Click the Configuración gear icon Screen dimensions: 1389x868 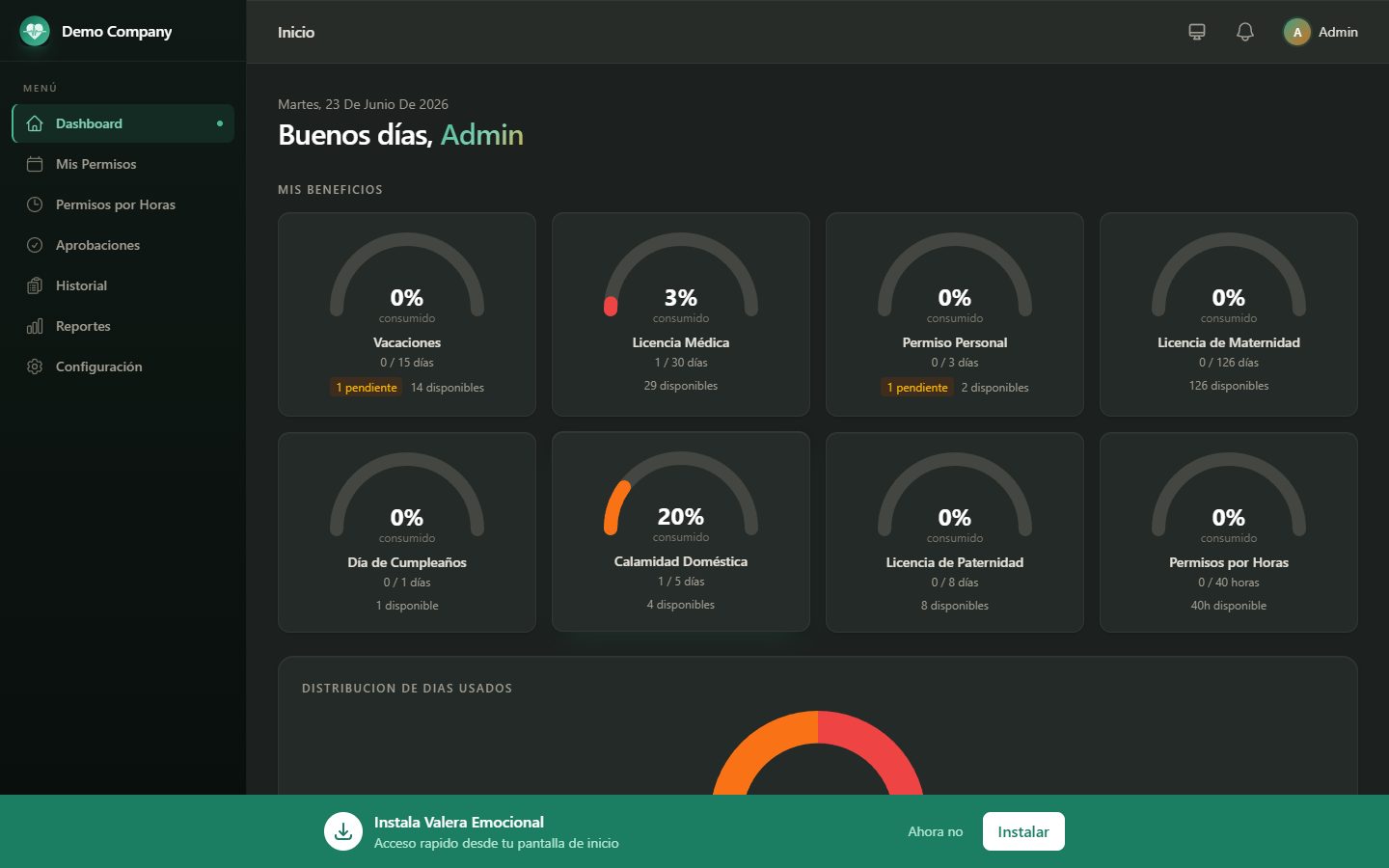(x=35, y=366)
